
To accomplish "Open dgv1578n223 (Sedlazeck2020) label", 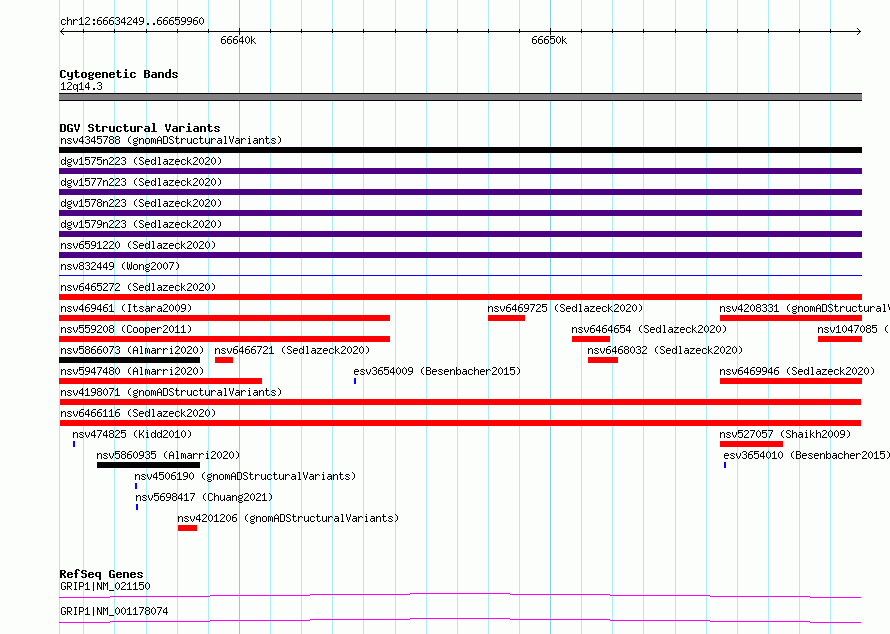I will [141, 203].
